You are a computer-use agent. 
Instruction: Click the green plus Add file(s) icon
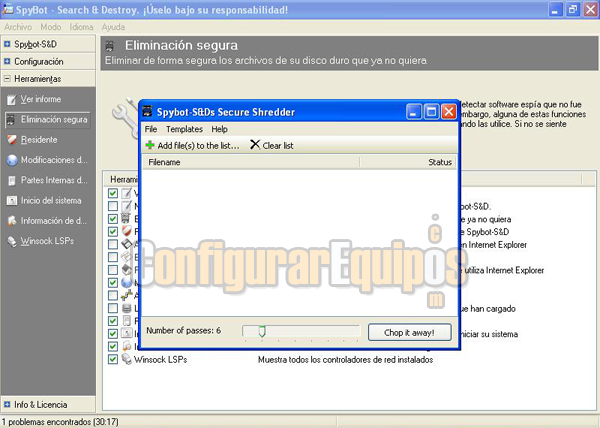pyautogui.click(x=150, y=145)
